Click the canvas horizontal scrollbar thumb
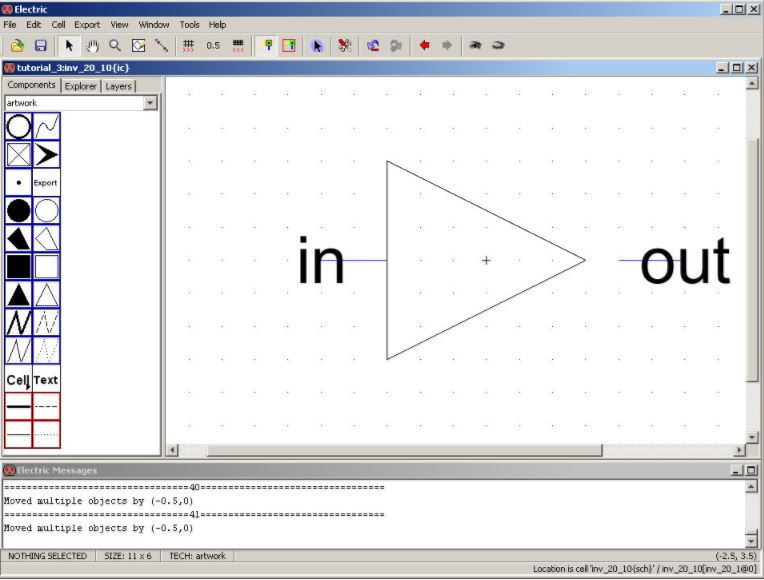This screenshot has height=580, width=764. click(390, 450)
